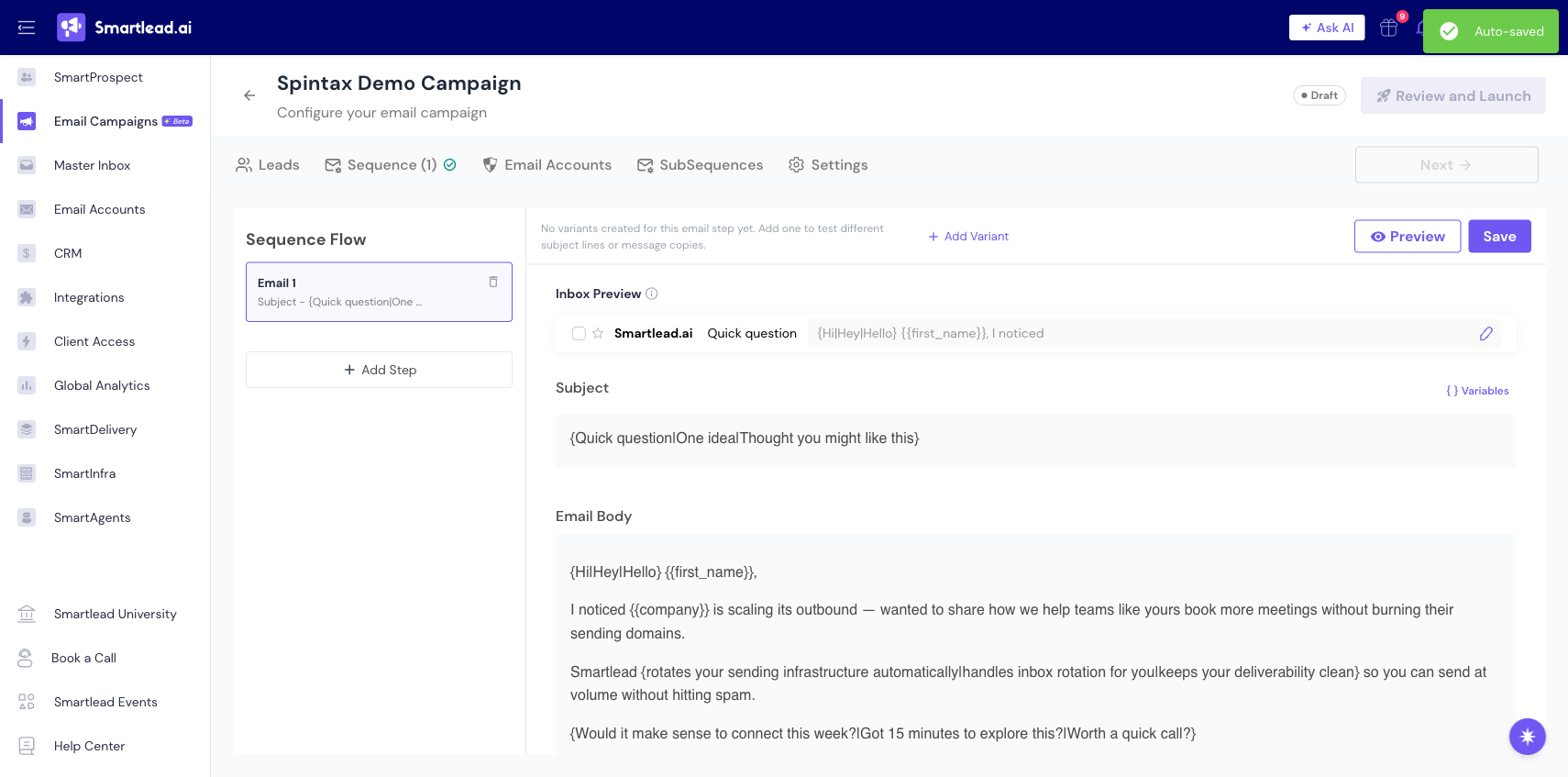Viewport: 1568px width, 777px height.
Task: Save the email sequence
Action: point(1500,237)
